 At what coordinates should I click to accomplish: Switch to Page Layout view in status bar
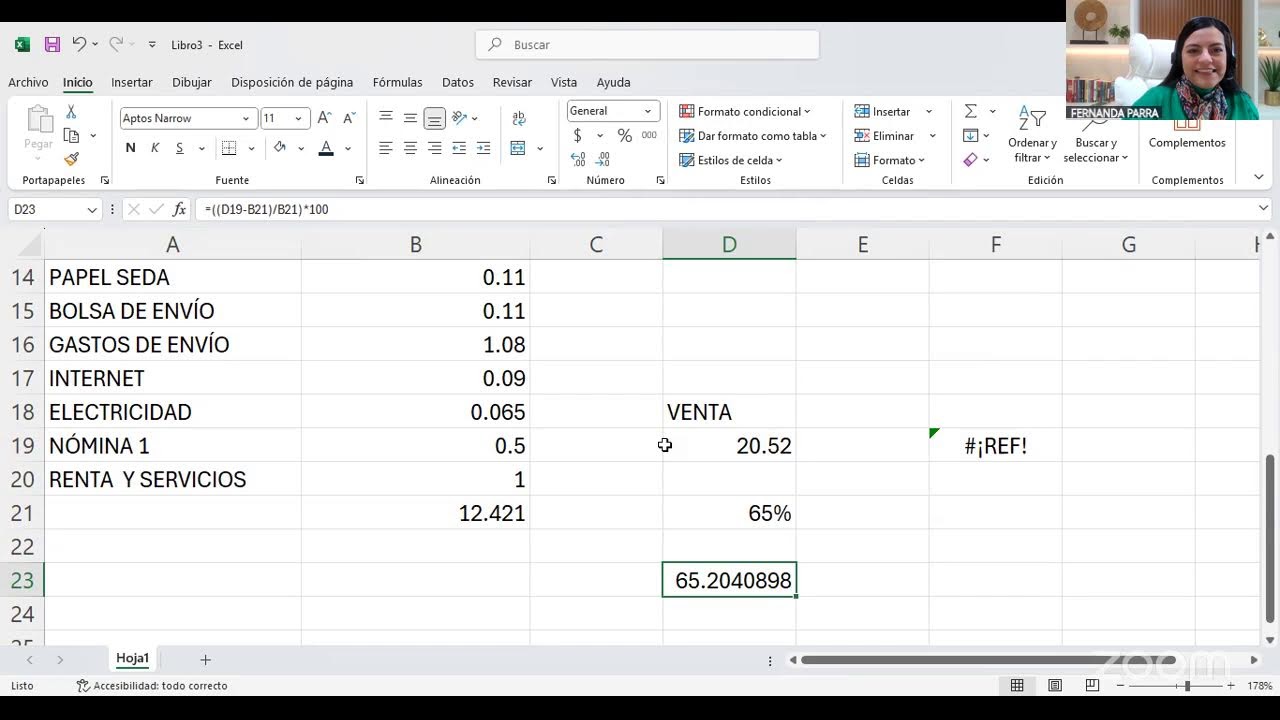(x=1055, y=686)
